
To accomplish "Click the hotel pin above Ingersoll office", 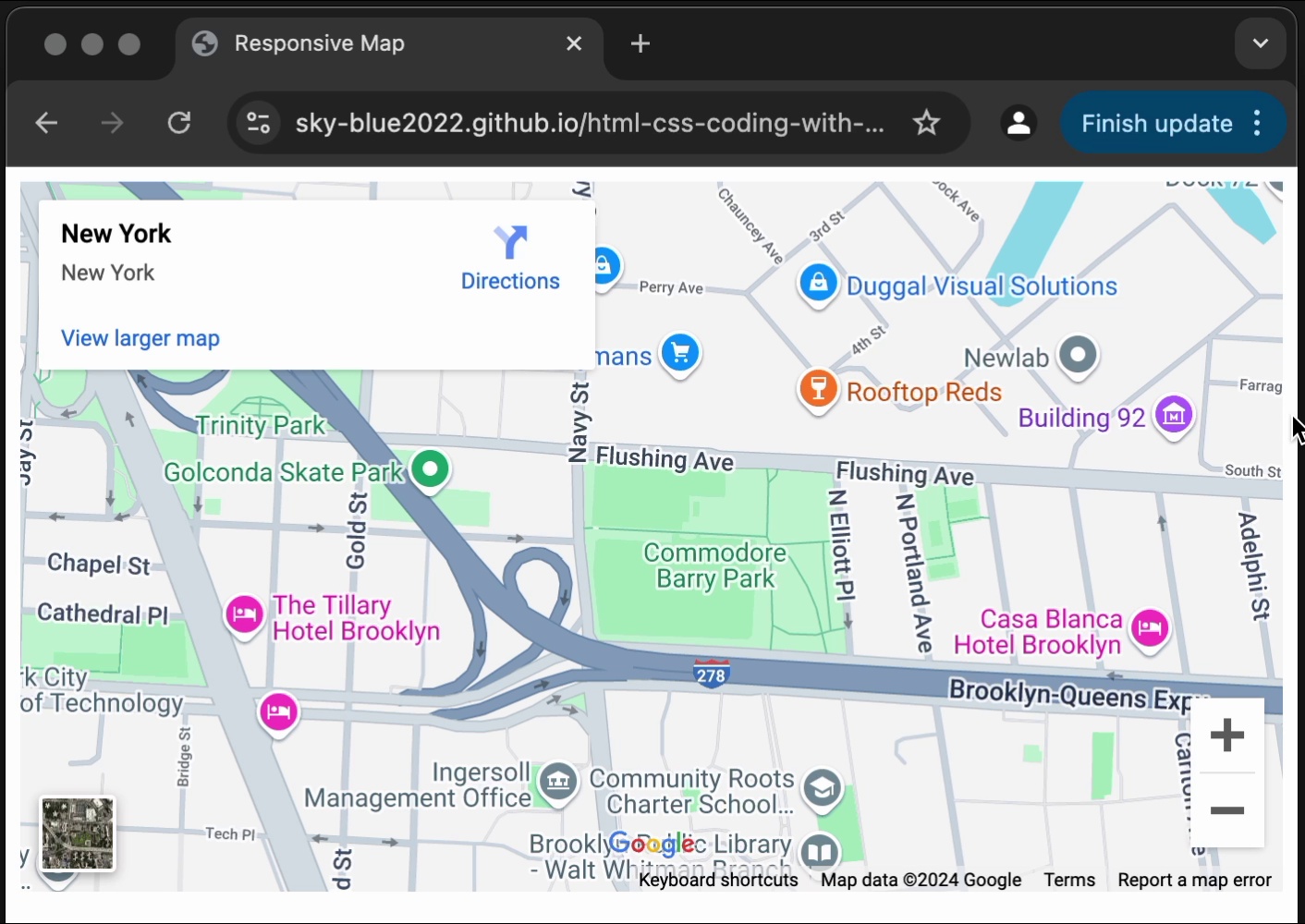I will point(278,713).
